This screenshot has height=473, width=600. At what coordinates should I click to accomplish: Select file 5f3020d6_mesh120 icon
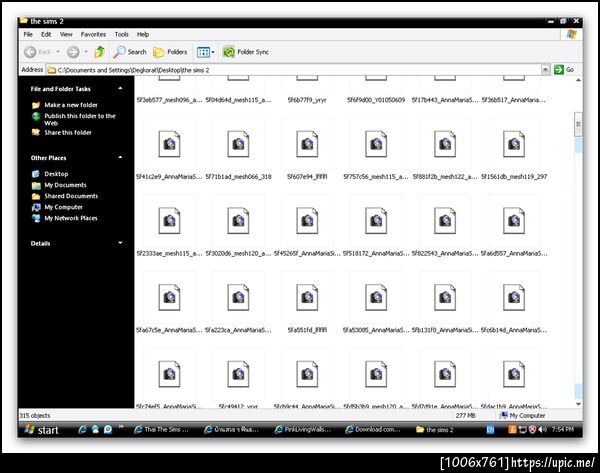(x=238, y=220)
